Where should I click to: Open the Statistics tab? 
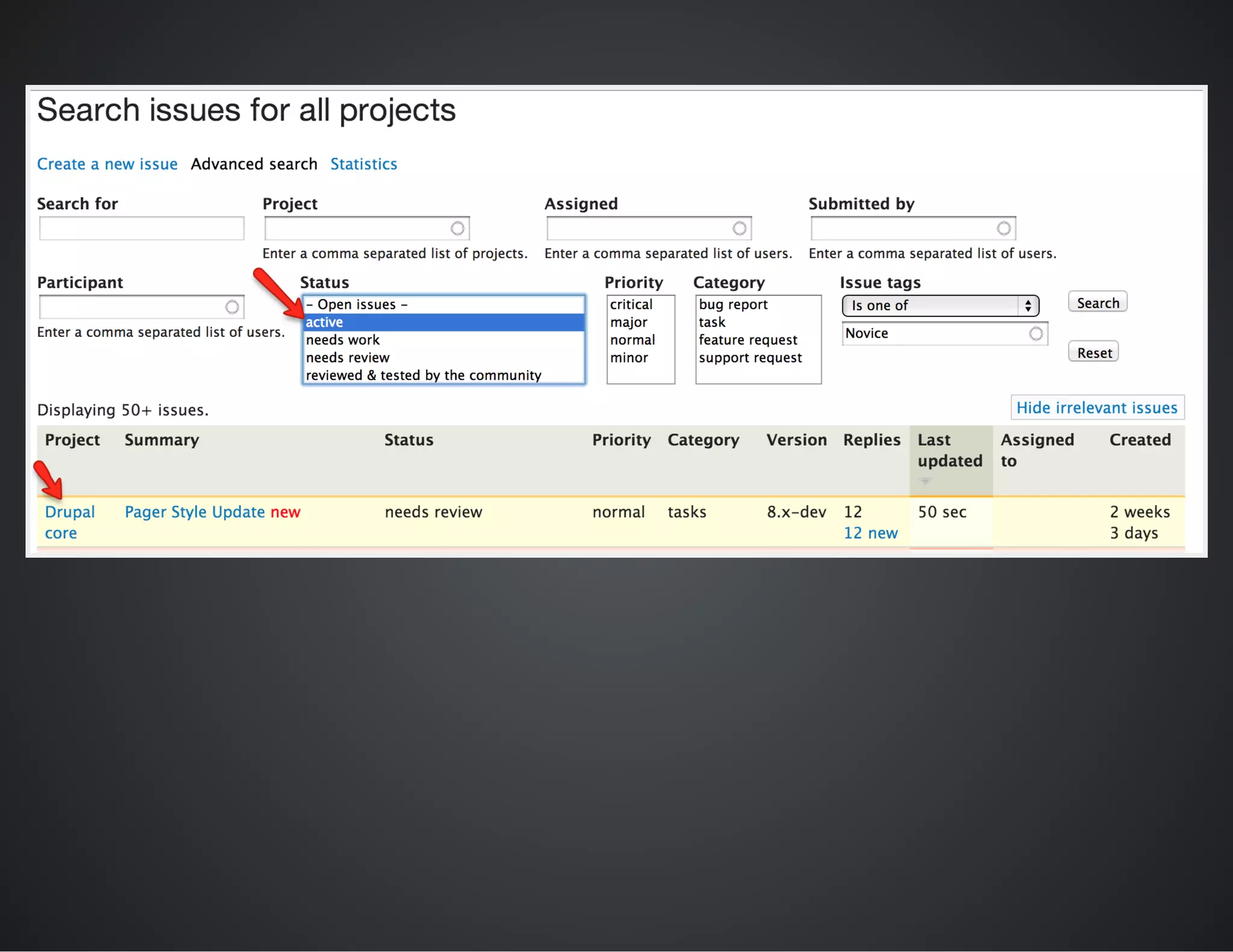click(364, 164)
